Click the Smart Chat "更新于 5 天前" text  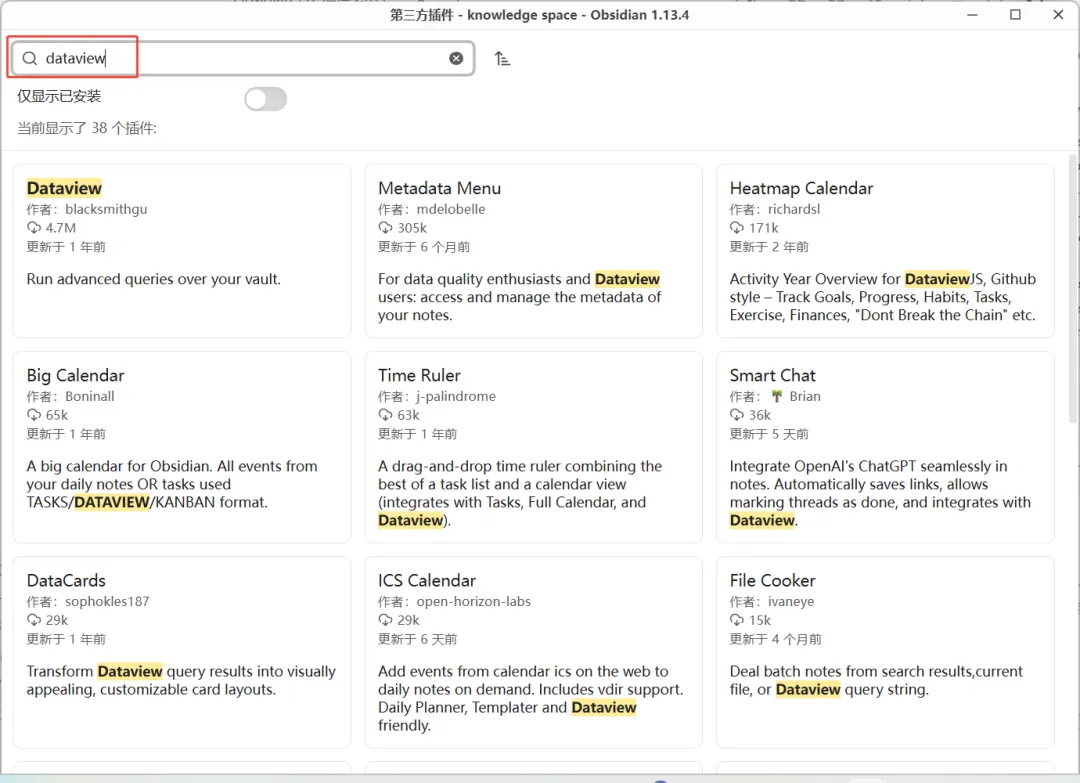click(x=769, y=435)
